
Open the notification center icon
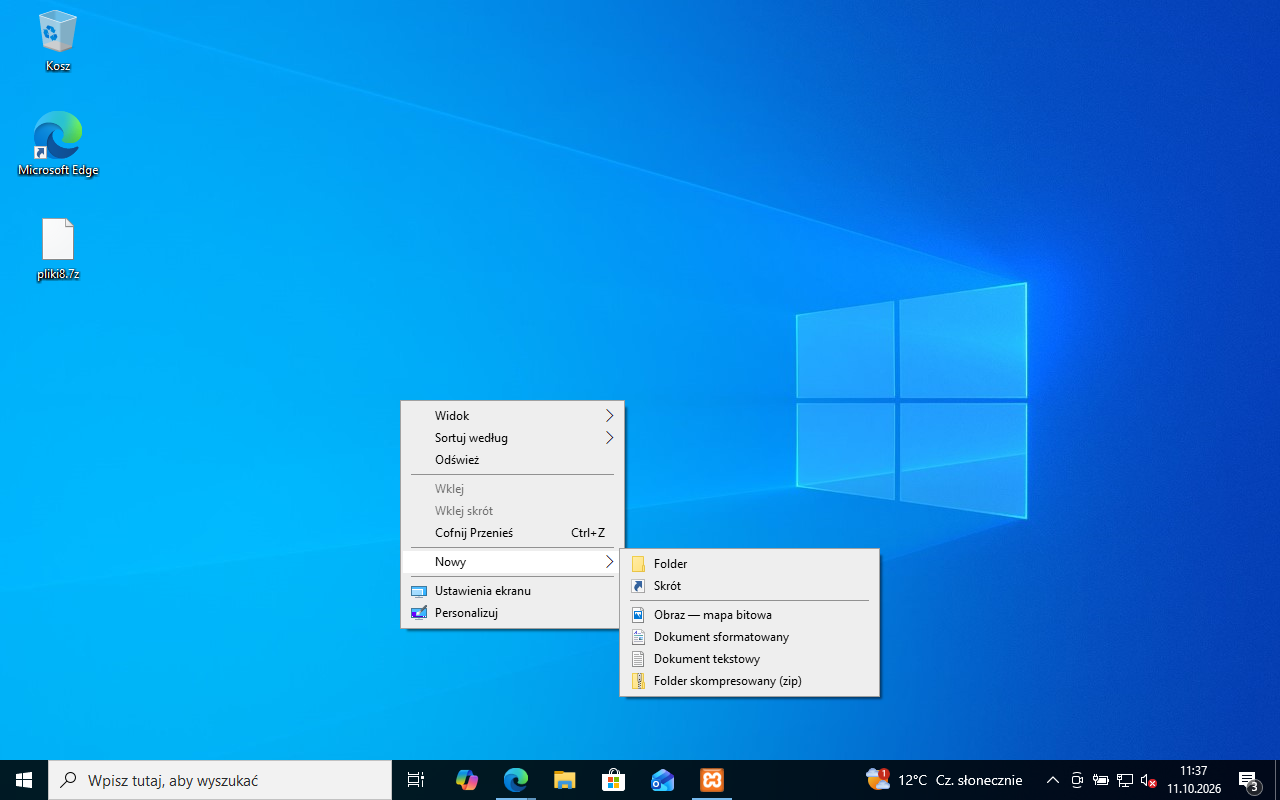(1249, 780)
